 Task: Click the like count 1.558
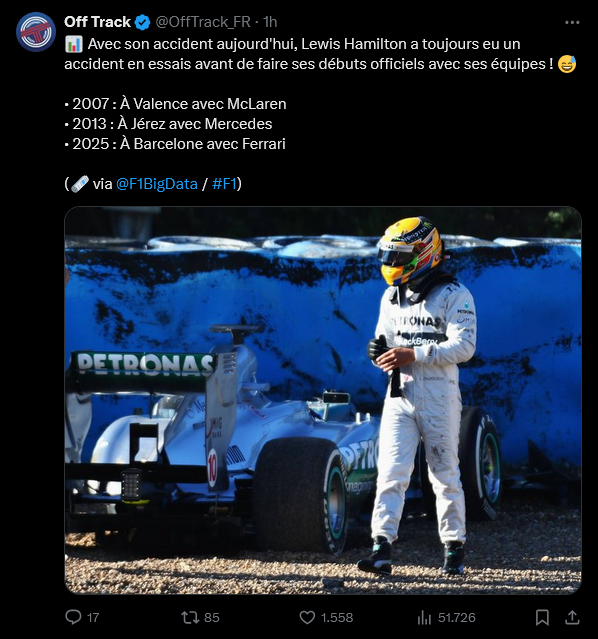pos(337,618)
